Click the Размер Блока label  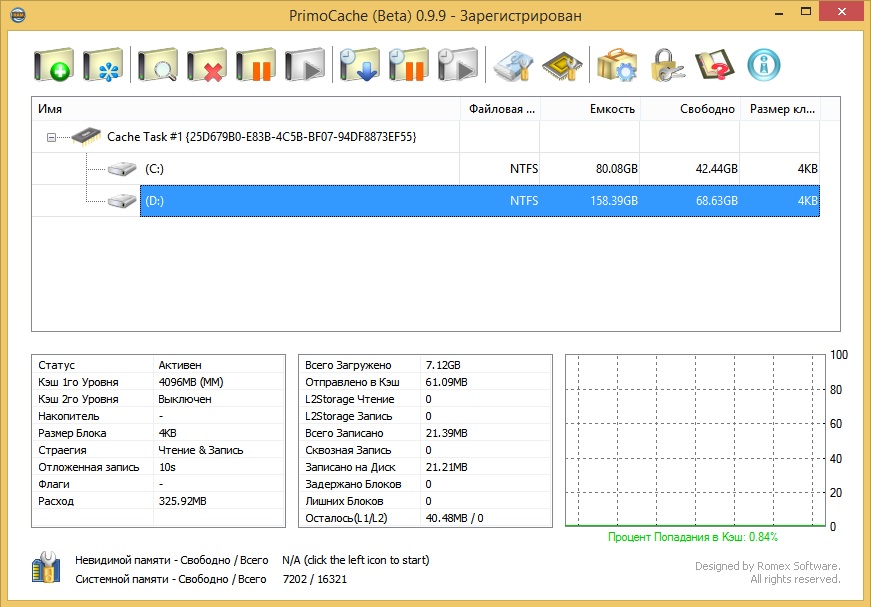click(72, 433)
